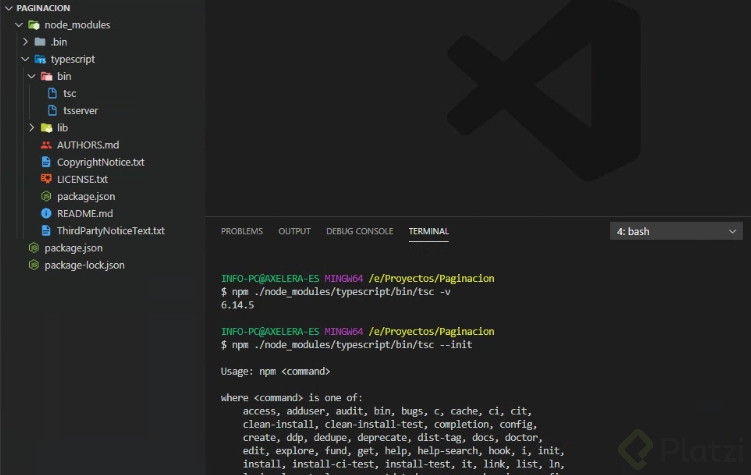
Task: Open package.json inside typescript folder
Action: (x=86, y=197)
